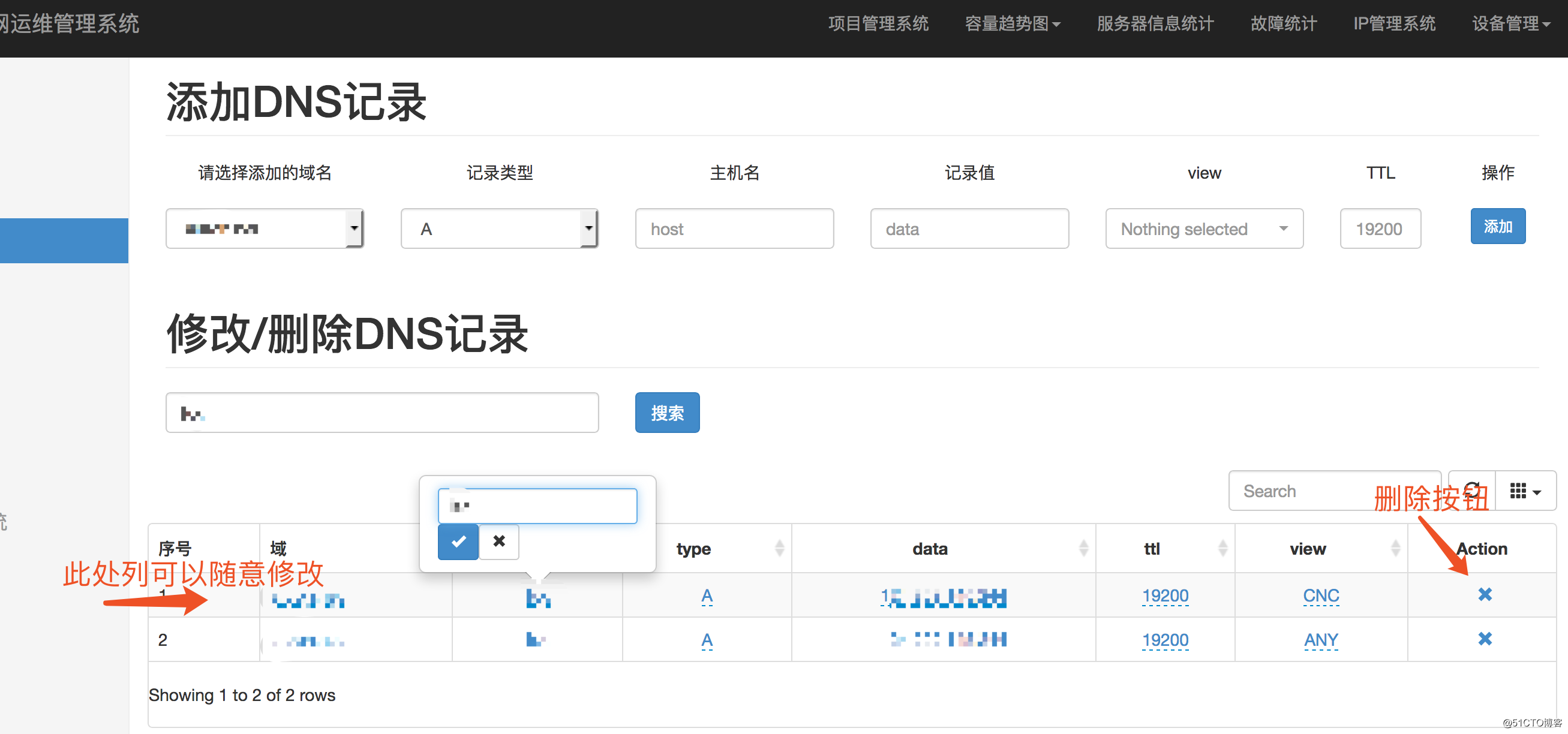The width and height of the screenshot is (1568, 734).
Task: Click the Action column header
Action: [1482, 548]
